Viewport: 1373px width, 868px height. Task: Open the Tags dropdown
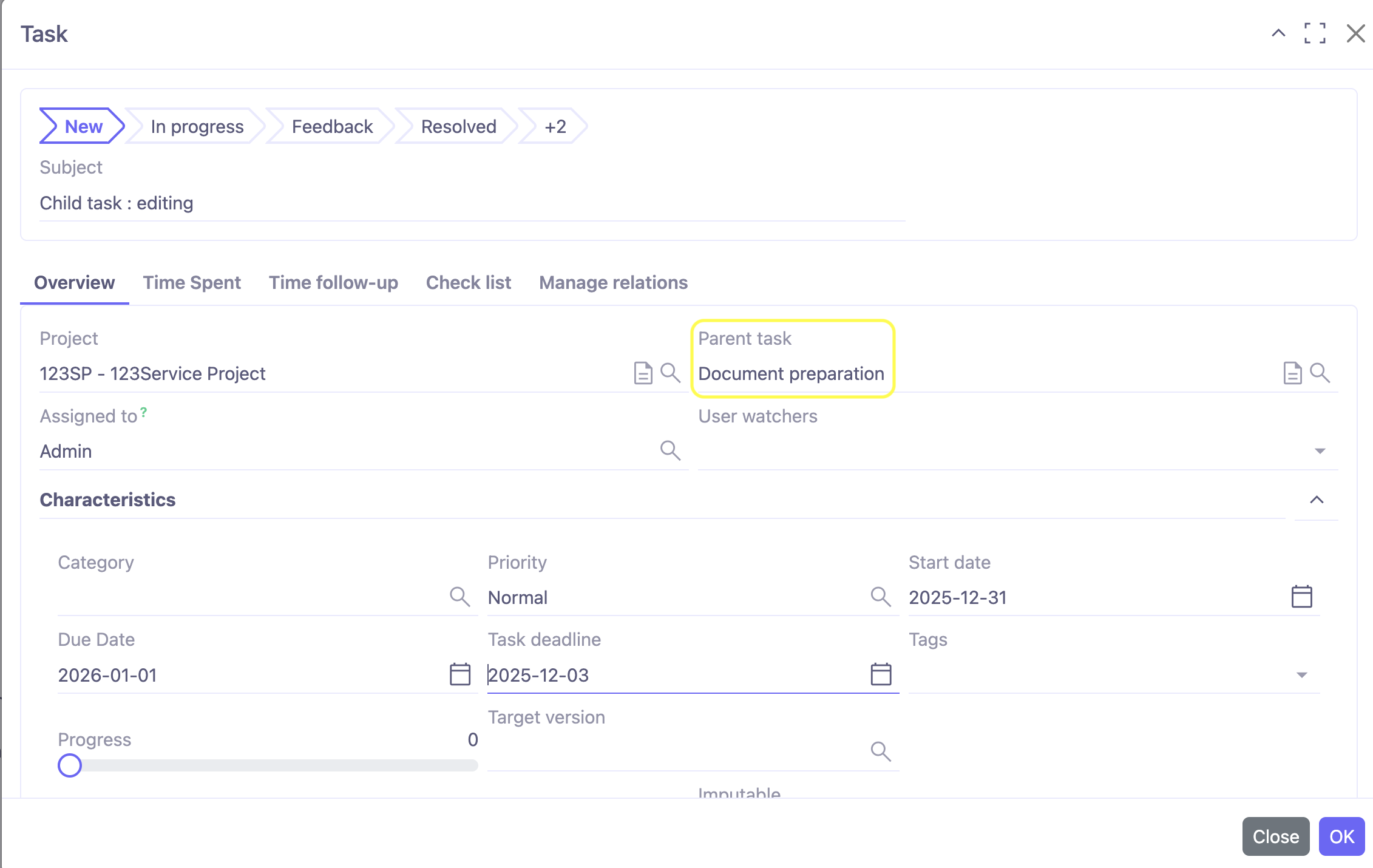click(1301, 674)
